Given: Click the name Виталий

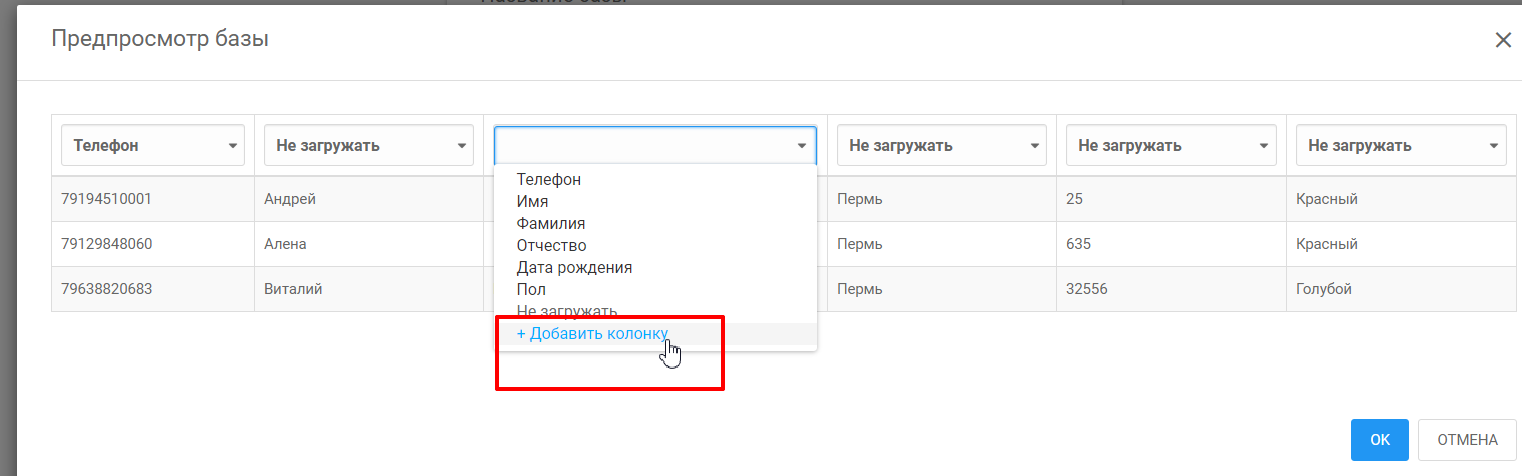Looking at the screenshot, I should click(294, 289).
